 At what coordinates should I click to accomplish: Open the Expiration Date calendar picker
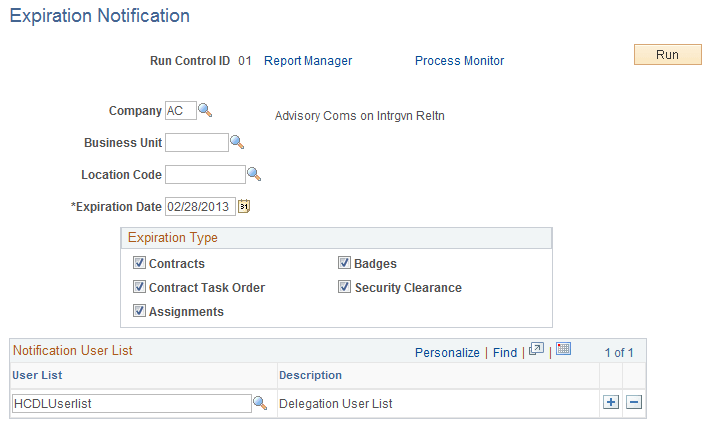[x=243, y=207]
